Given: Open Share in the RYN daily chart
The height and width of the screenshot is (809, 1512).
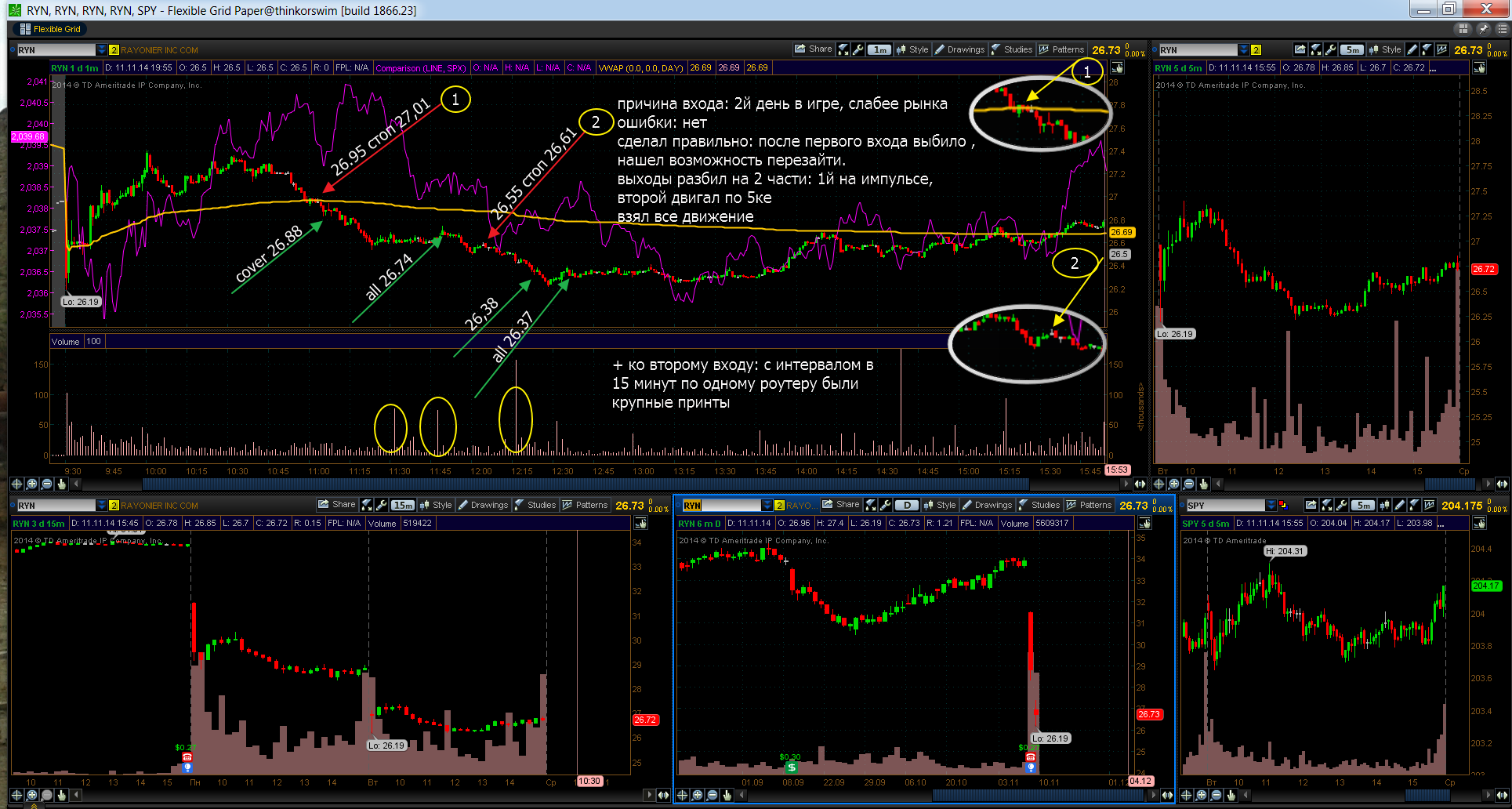Looking at the screenshot, I should pyautogui.click(x=840, y=505).
